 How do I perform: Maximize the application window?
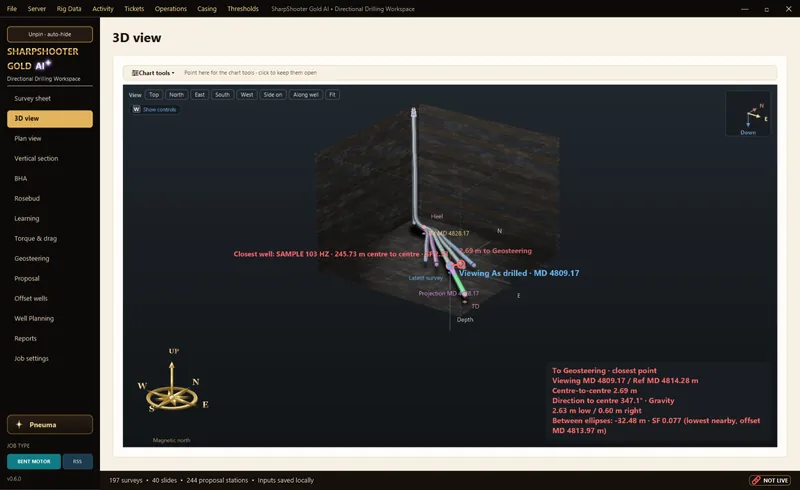[766, 9]
